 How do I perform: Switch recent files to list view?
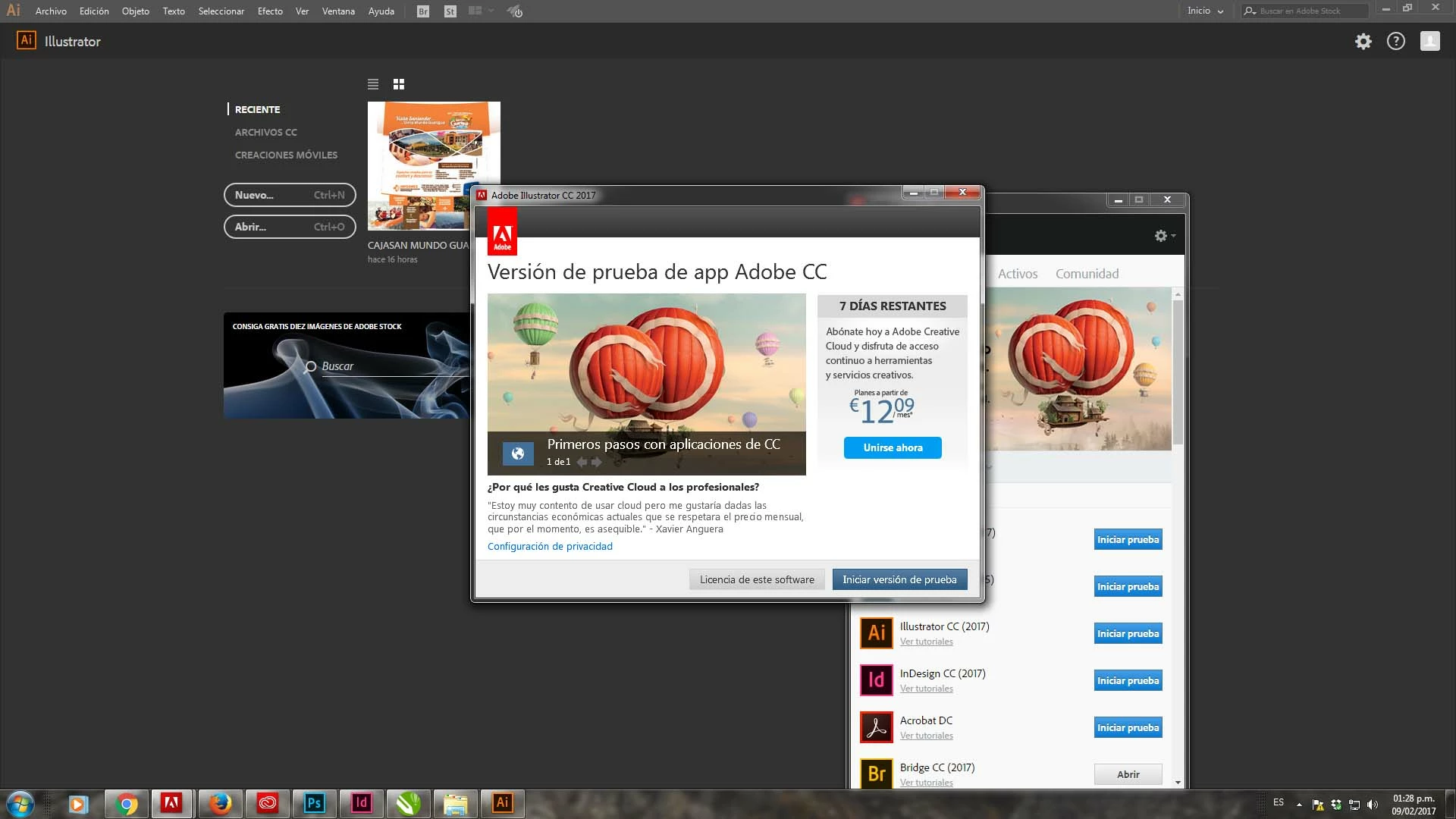pyautogui.click(x=373, y=84)
